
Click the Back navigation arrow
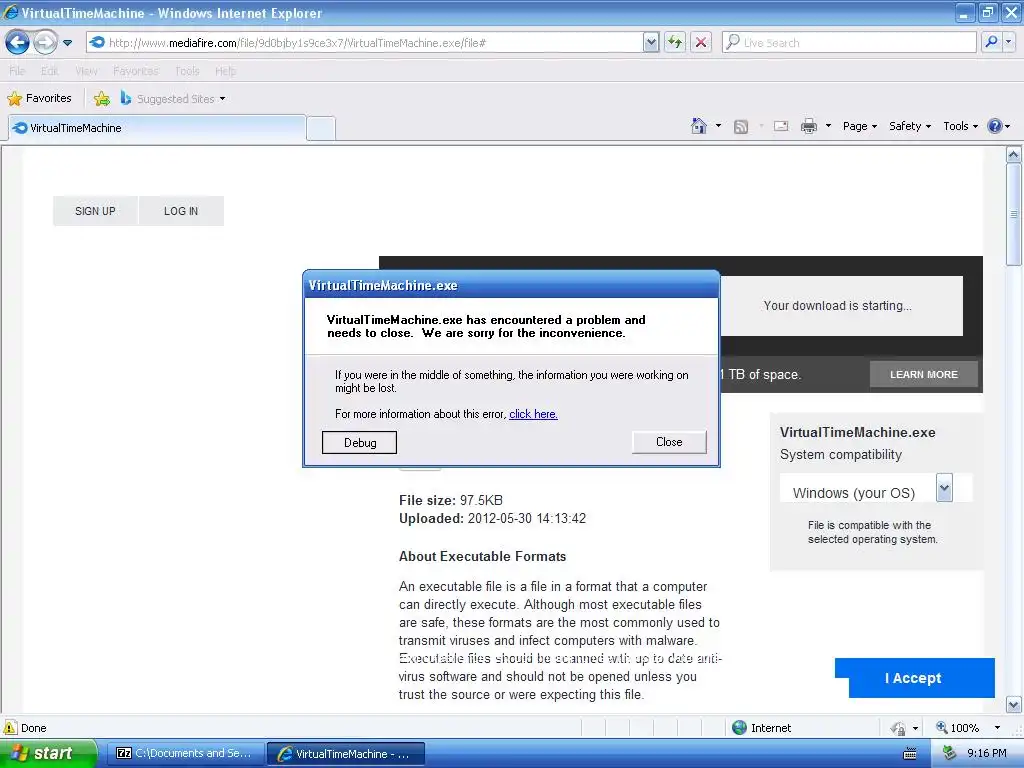coord(18,42)
